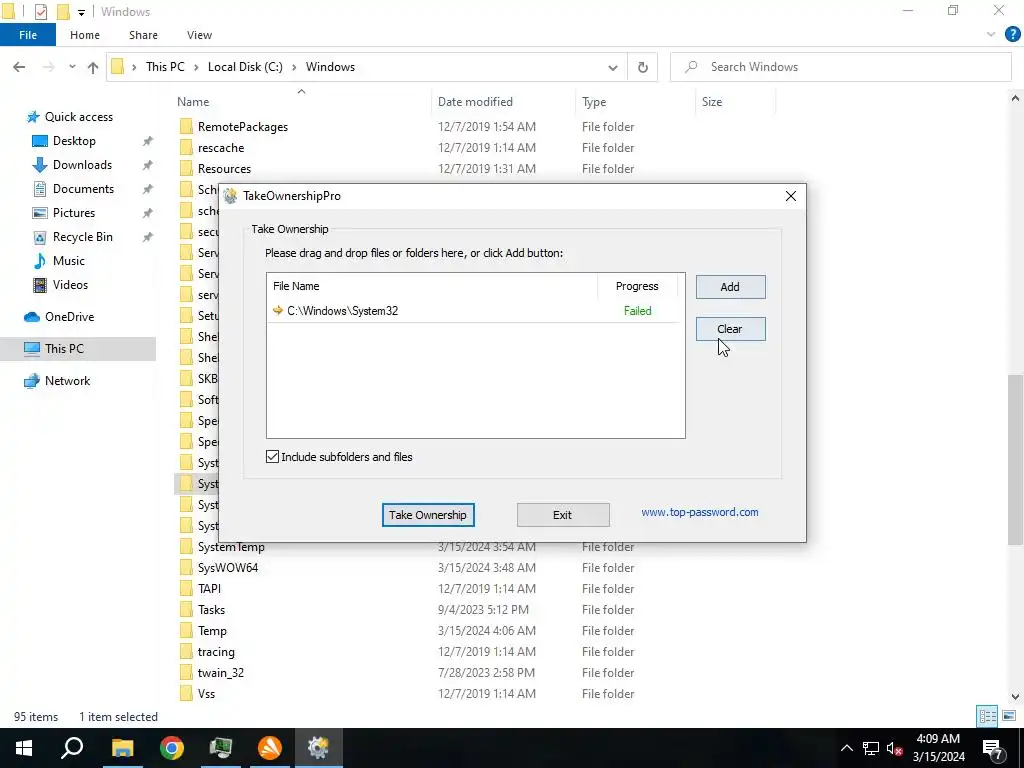Click the File Name column header
This screenshot has height=768, width=1024.
pyautogui.click(x=432, y=286)
